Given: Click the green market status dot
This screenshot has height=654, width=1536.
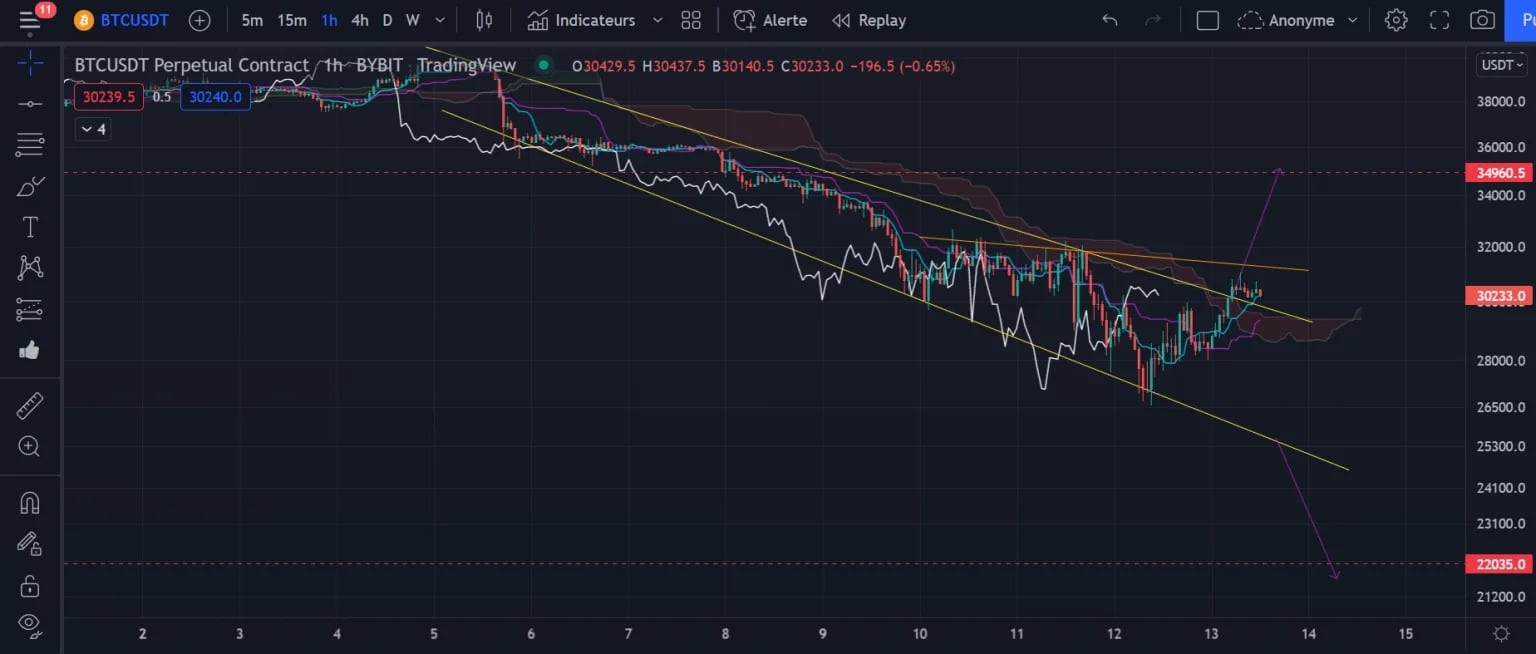Looking at the screenshot, I should (x=543, y=65).
